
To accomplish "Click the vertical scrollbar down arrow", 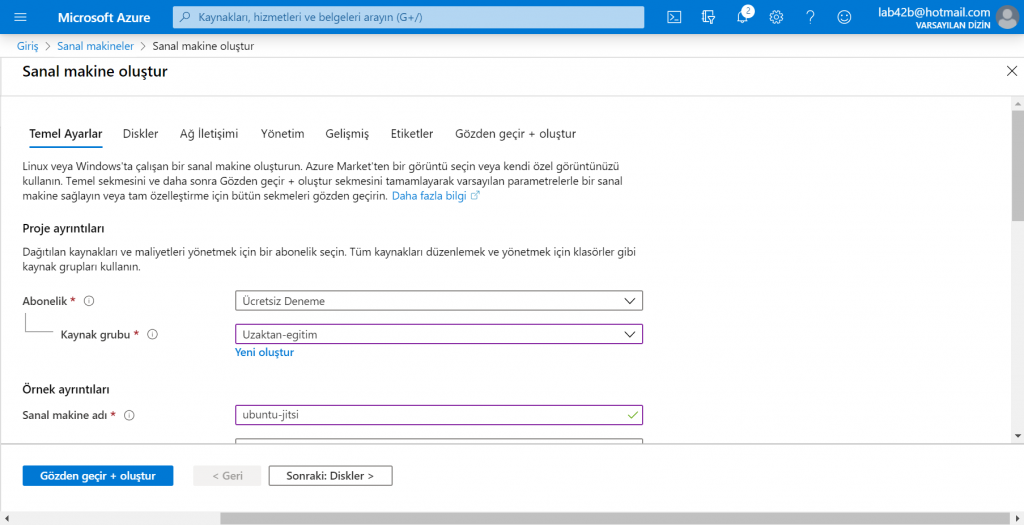I will click(1017, 435).
